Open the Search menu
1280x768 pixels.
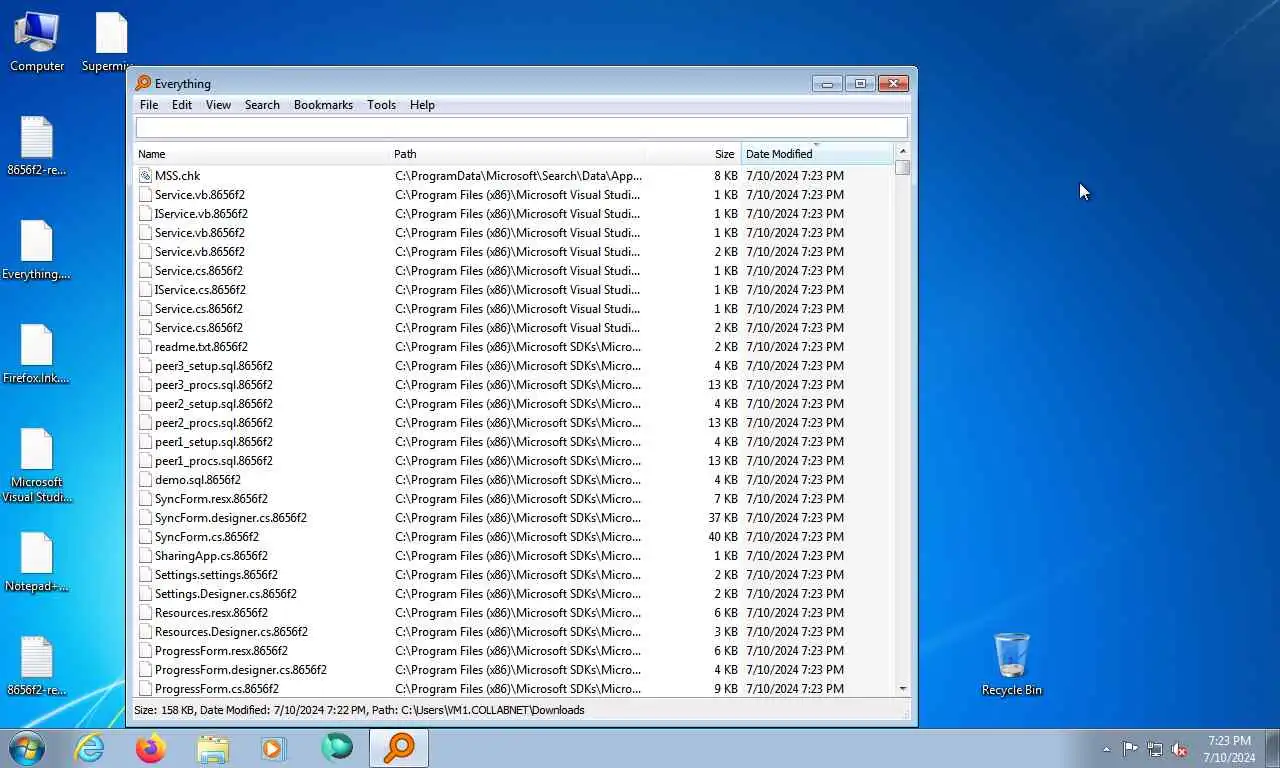(262, 104)
